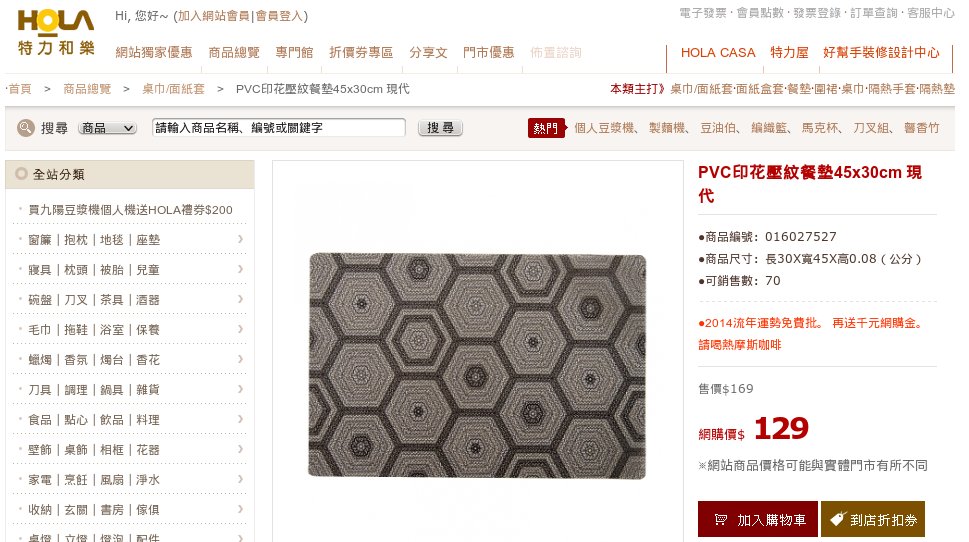Expand the 窗簾｜抱枕｜地毯｜座墊 category
Image resolution: width=969 pixels, height=542 pixels.
pyautogui.click(x=129, y=239)
